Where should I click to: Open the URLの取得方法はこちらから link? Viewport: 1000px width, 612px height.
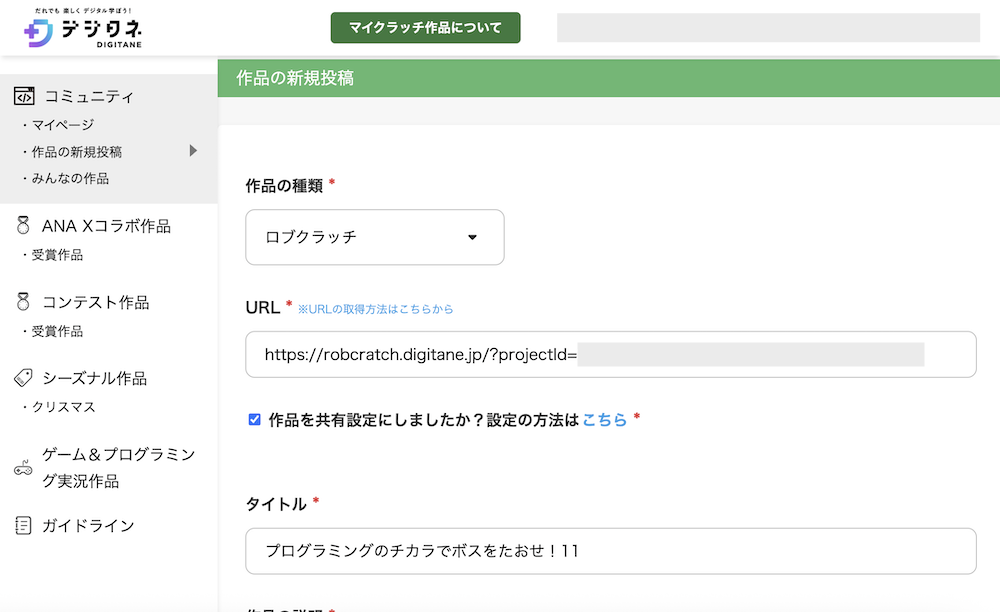pyautogui.click(x=376, y=310)
